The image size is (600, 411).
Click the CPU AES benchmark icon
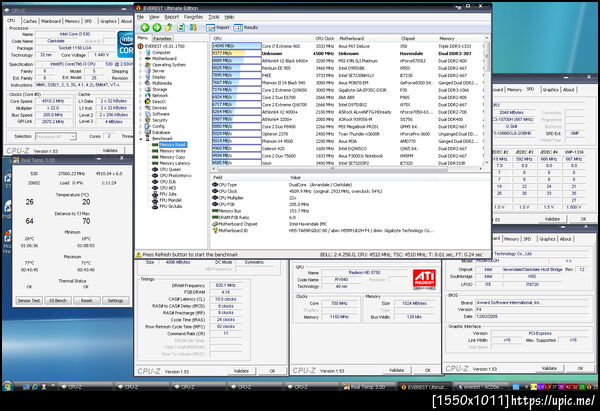[155, 188]
